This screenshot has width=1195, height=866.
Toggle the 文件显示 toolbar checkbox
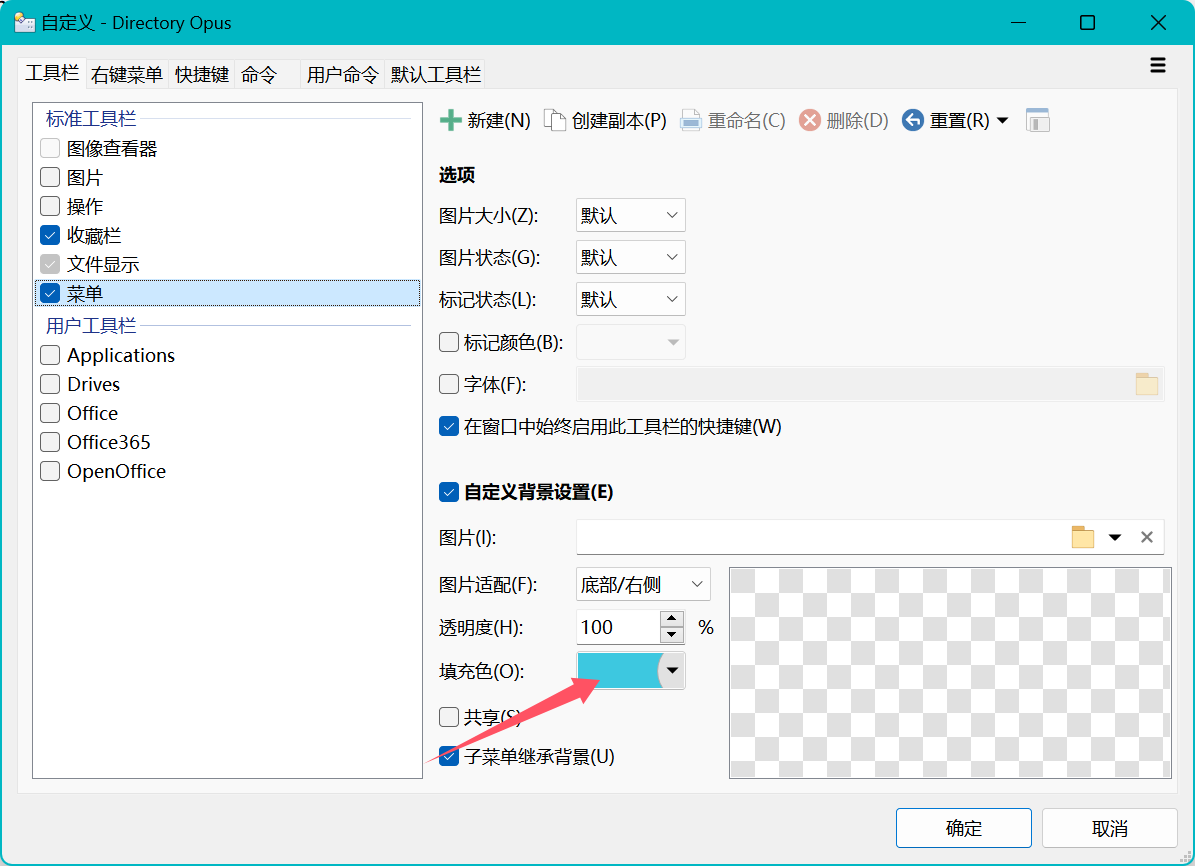click(50, 264)
